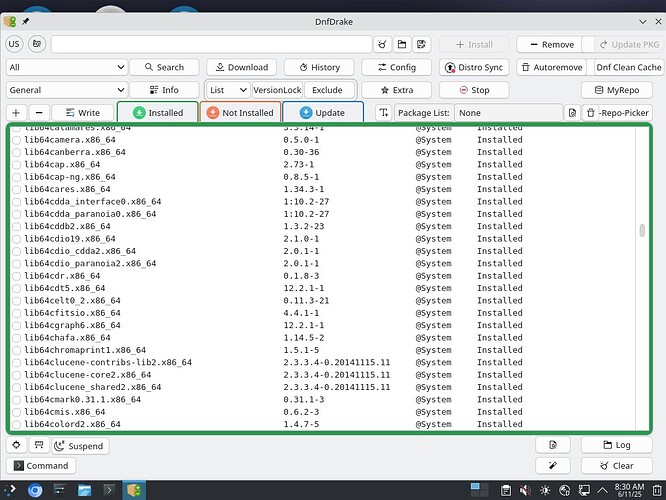
Task: Click the muted volume tray icon
Action: (x=525, y=491)
